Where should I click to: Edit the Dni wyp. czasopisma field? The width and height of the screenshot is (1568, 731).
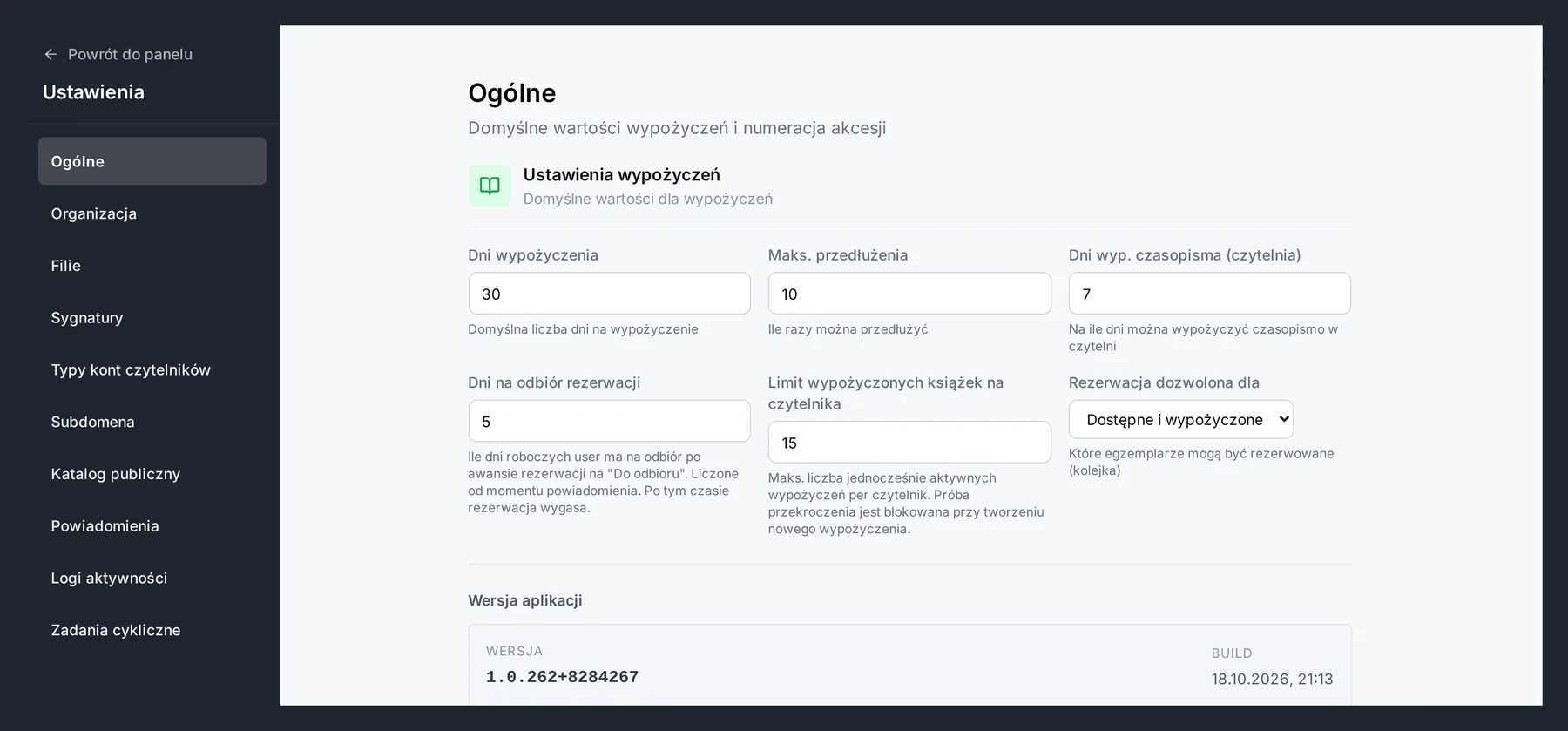pos(1209,294)
